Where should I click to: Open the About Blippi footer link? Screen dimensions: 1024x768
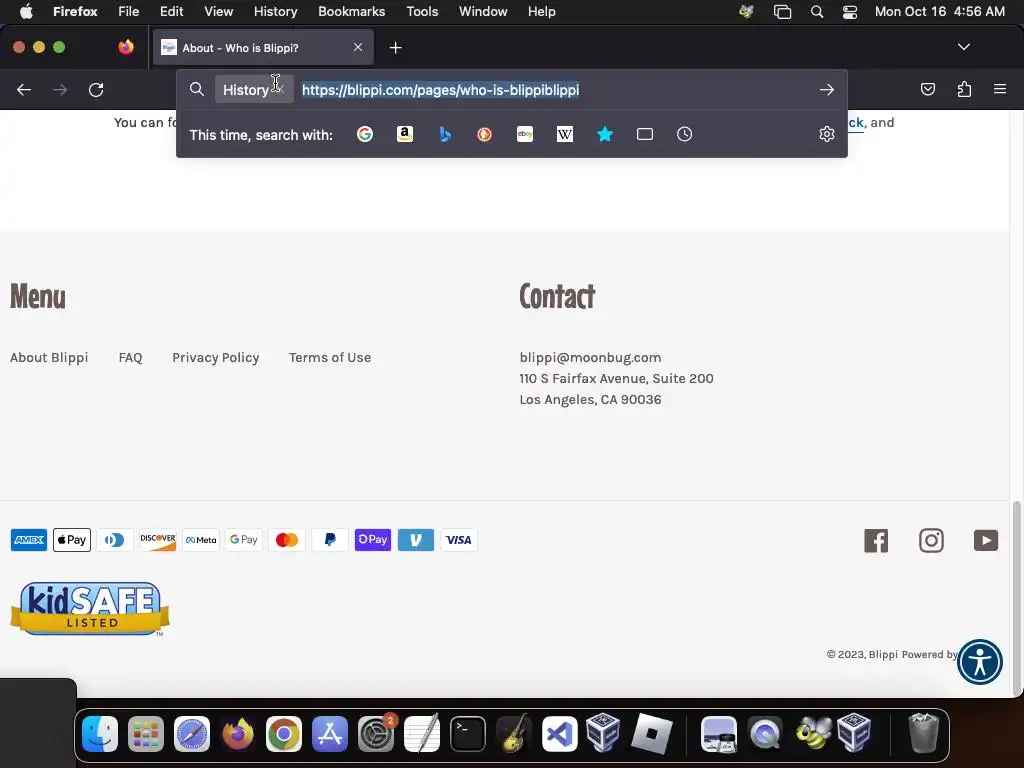(49, 358)
